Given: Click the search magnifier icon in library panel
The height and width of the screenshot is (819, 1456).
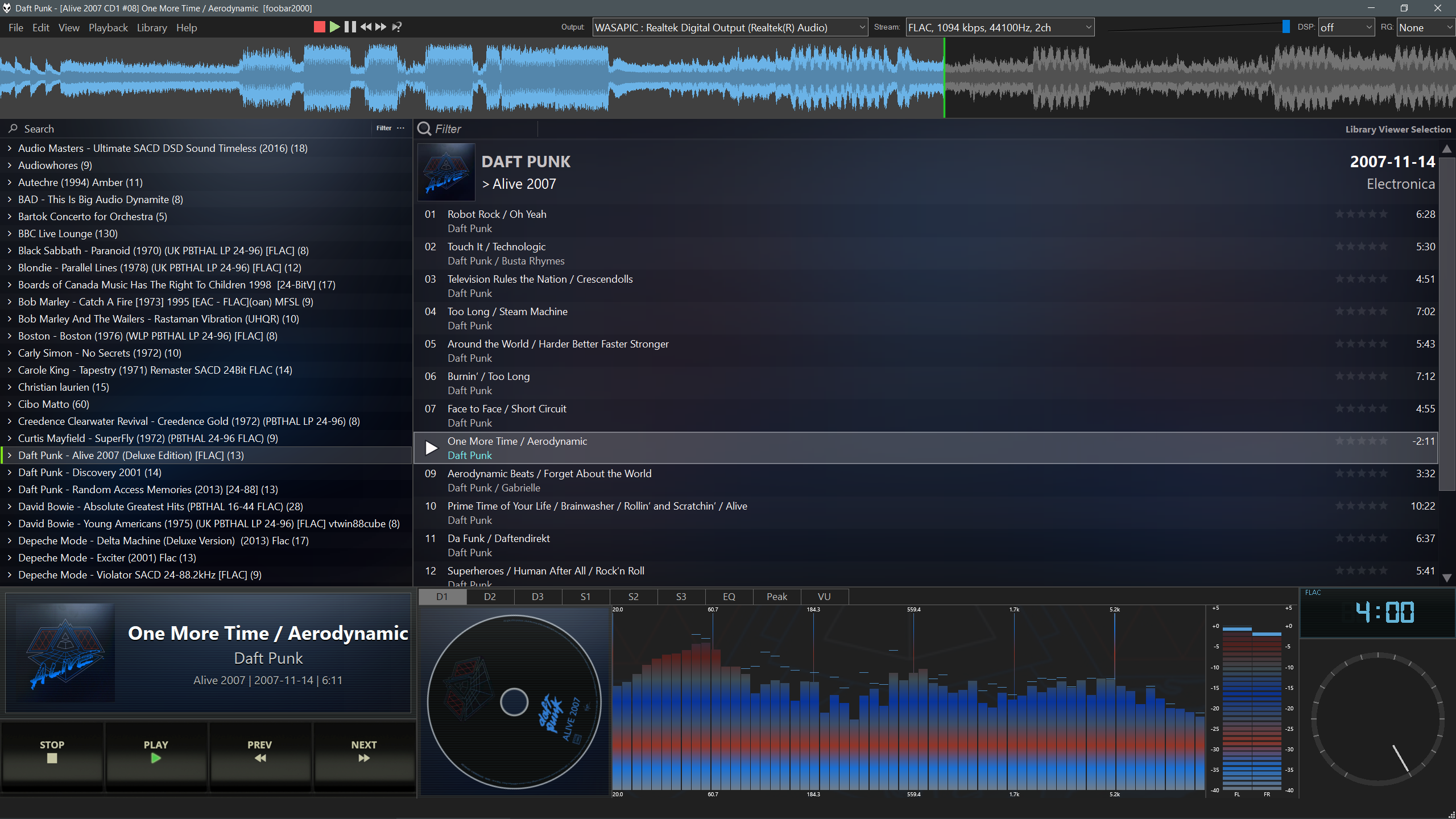Looking at the screenshot, I should point(13,129).
